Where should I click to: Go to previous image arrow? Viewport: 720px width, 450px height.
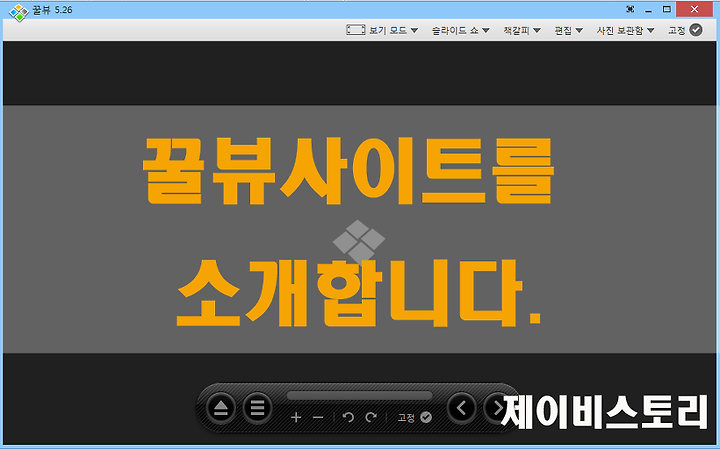(461, 408)
